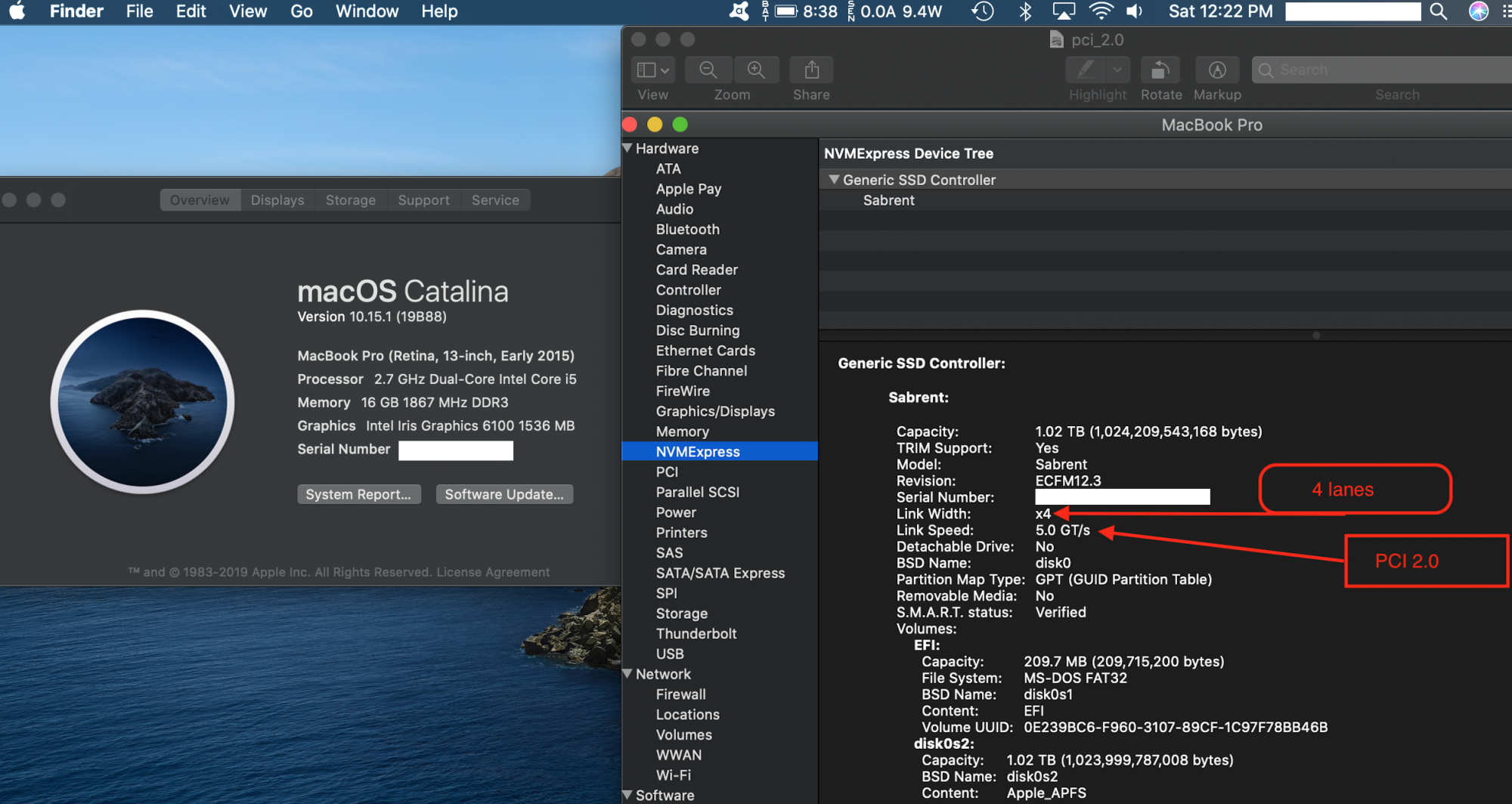1512x804 pixels.
Task: Switch to the Displays tab
Action: 277,200
